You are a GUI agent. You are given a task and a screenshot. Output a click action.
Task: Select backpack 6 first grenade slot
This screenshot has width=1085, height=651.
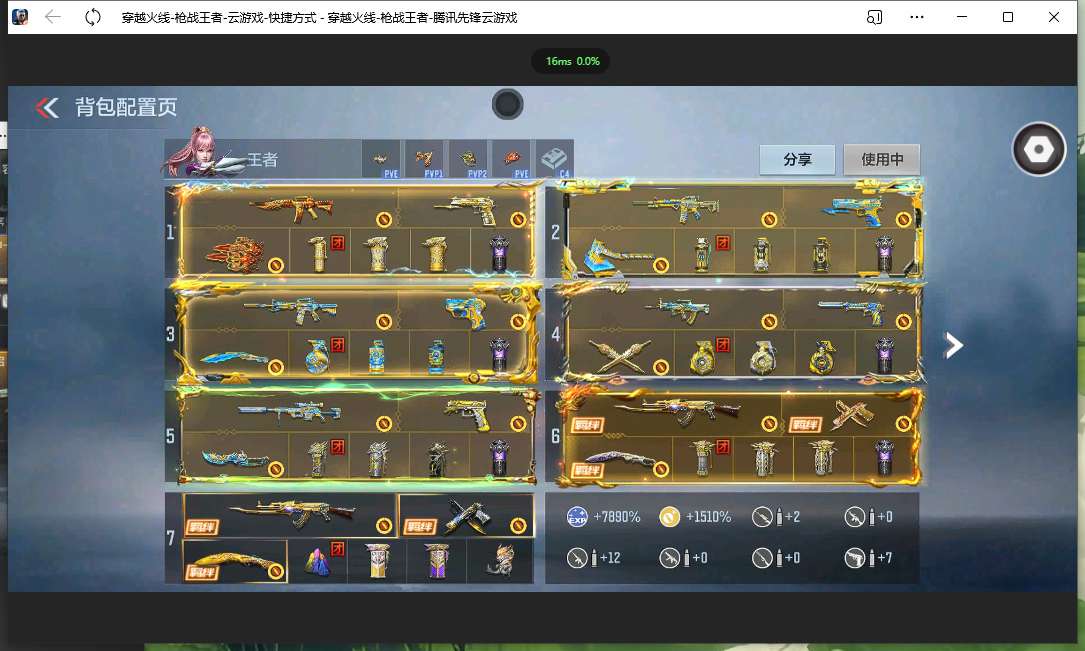coord(704,457)
